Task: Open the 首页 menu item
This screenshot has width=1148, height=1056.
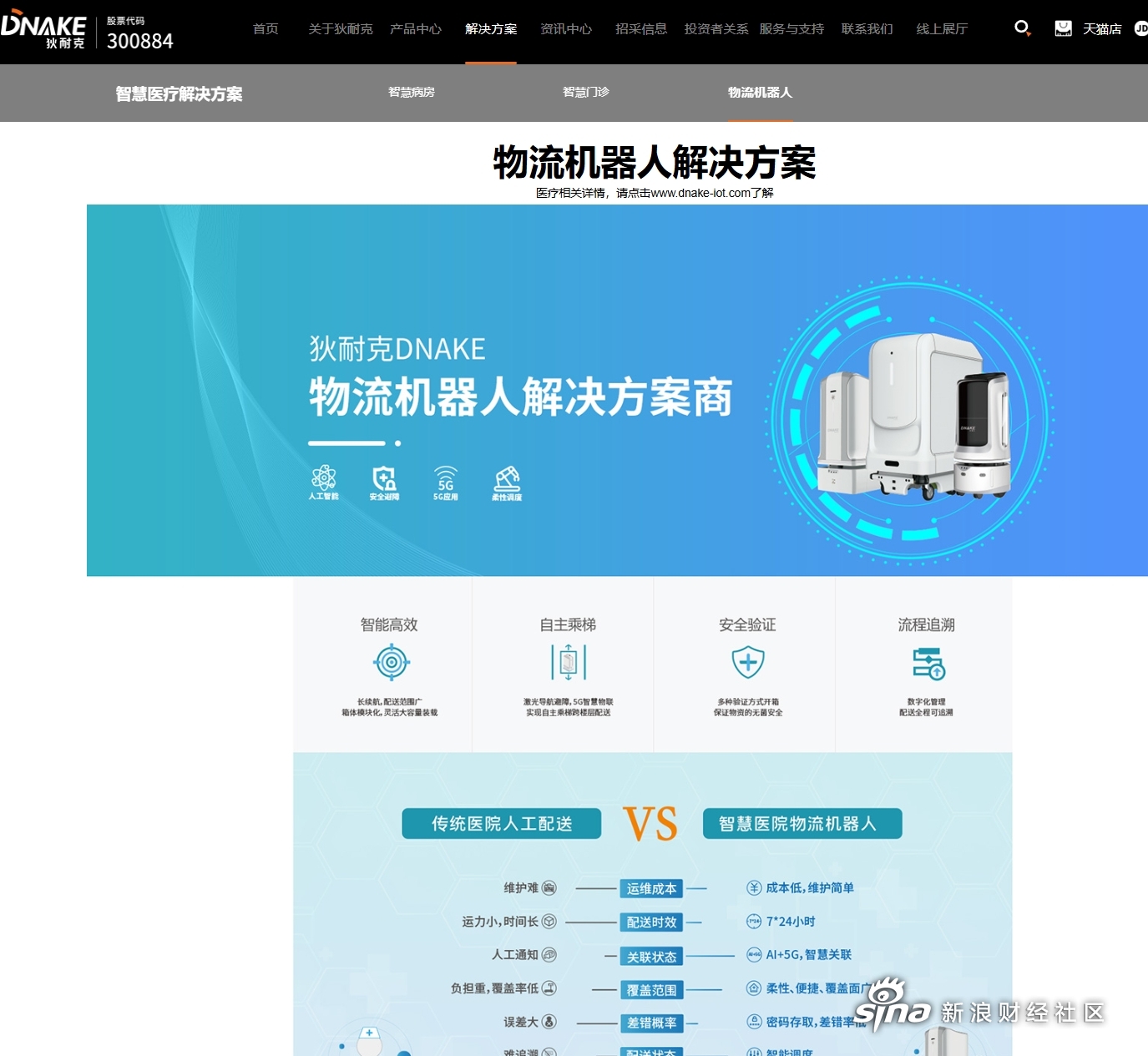Action: [x=266, y=28]
